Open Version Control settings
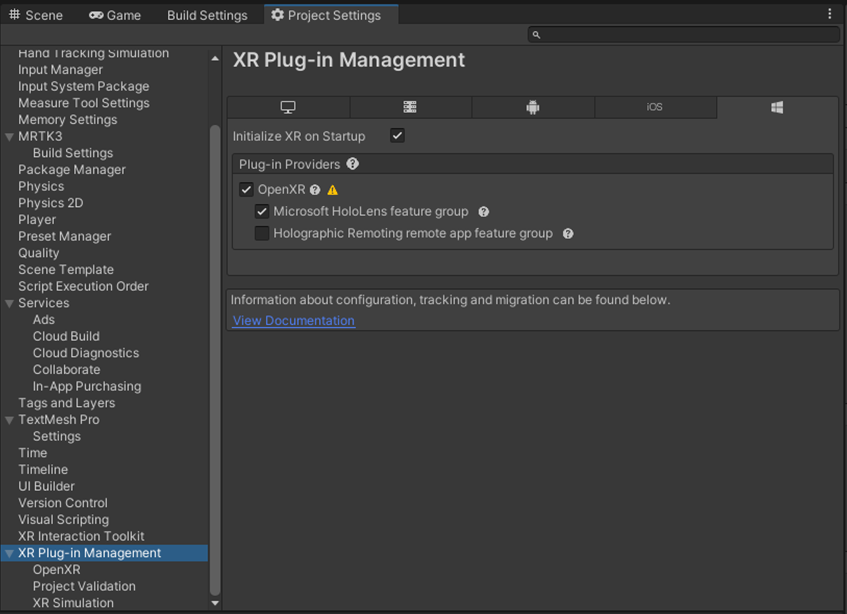847x614 pixels. click(x=63, y=504)
